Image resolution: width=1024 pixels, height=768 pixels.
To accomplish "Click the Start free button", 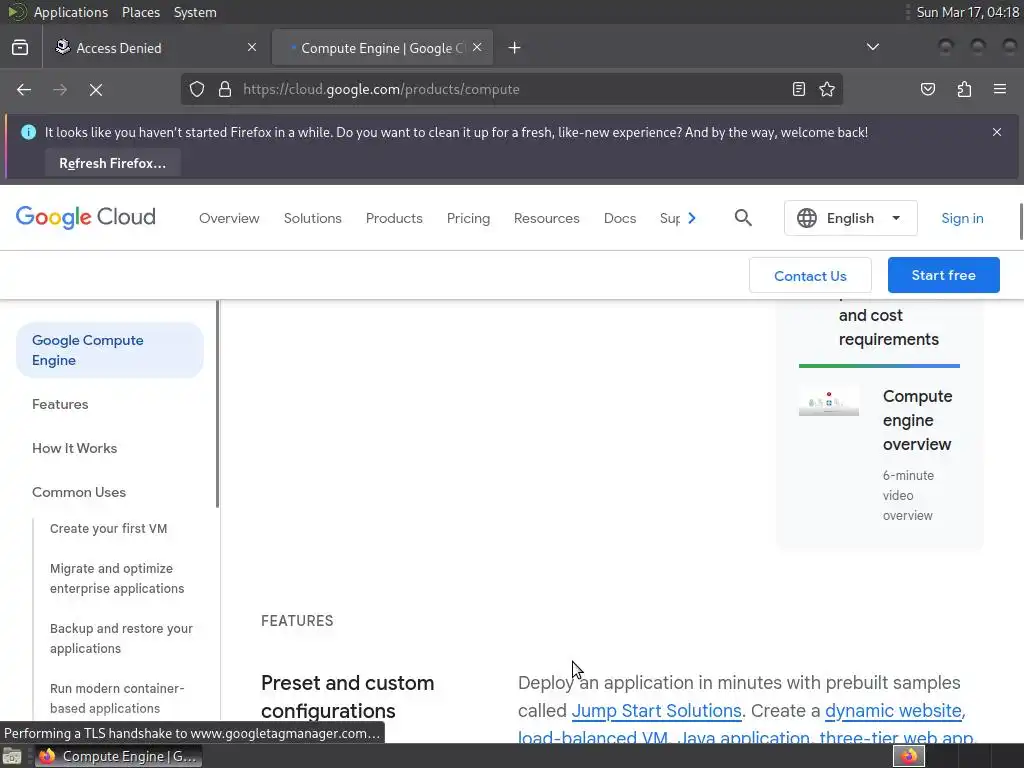I will 944,275.
